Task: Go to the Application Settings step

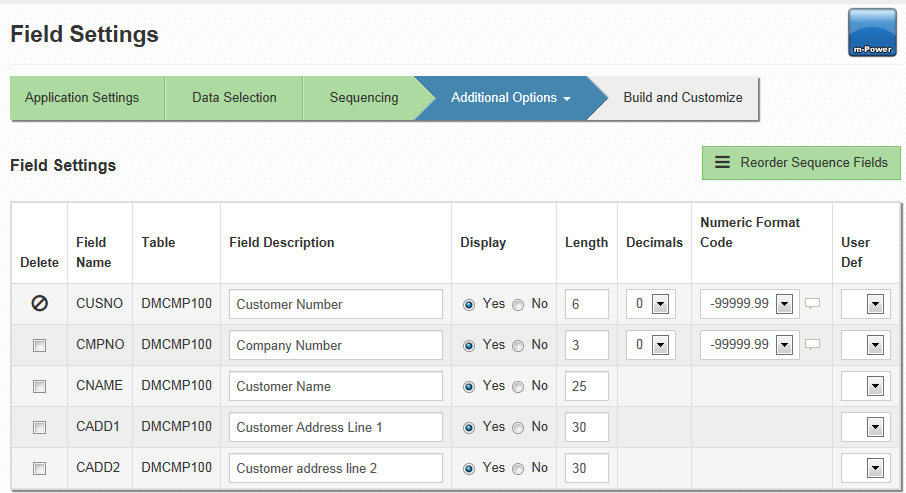Action: [82, 98]
